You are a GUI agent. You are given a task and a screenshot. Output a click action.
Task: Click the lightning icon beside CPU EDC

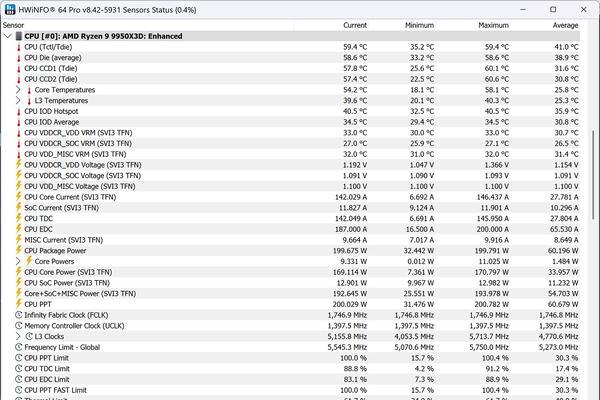18,229
